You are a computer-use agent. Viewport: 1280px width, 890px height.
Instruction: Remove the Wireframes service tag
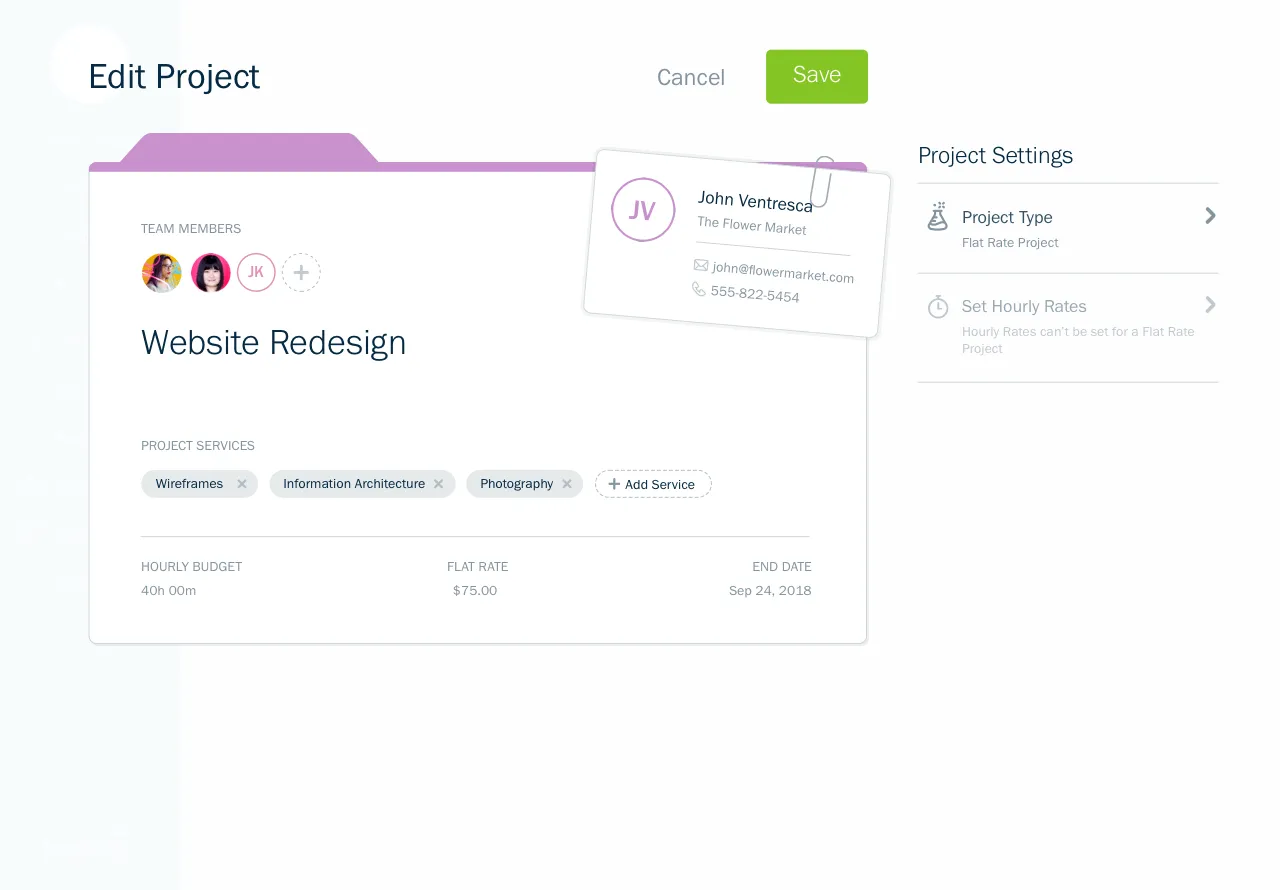coord(242,484)
